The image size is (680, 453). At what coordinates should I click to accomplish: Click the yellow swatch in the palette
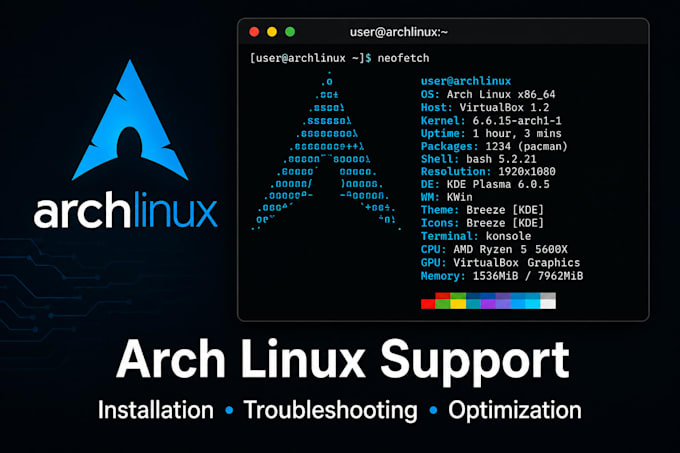click(458, 304)
